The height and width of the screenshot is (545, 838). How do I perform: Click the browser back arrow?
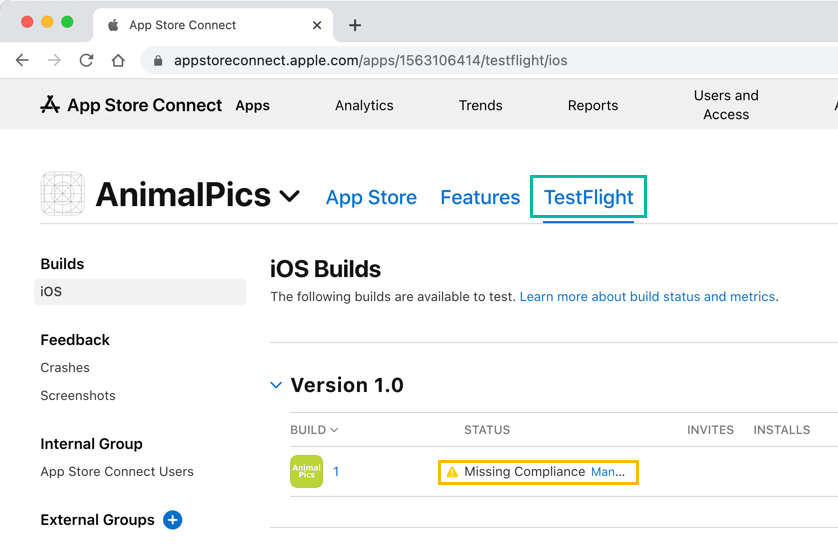(x=22, y=60)
